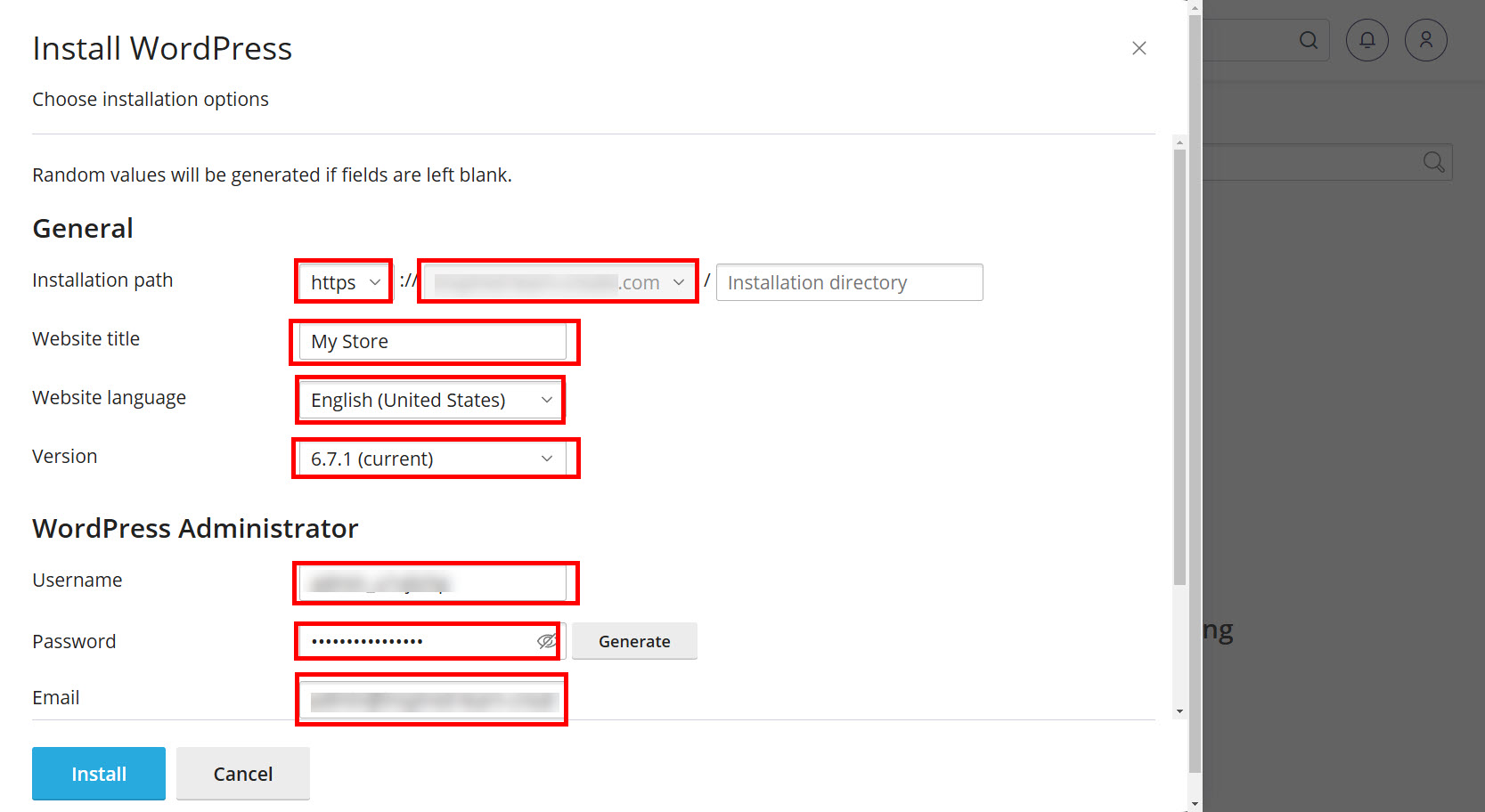Start installation with the Install button
The width and height of the screenshot is (1485, 812).
click(x=99, y=774)
